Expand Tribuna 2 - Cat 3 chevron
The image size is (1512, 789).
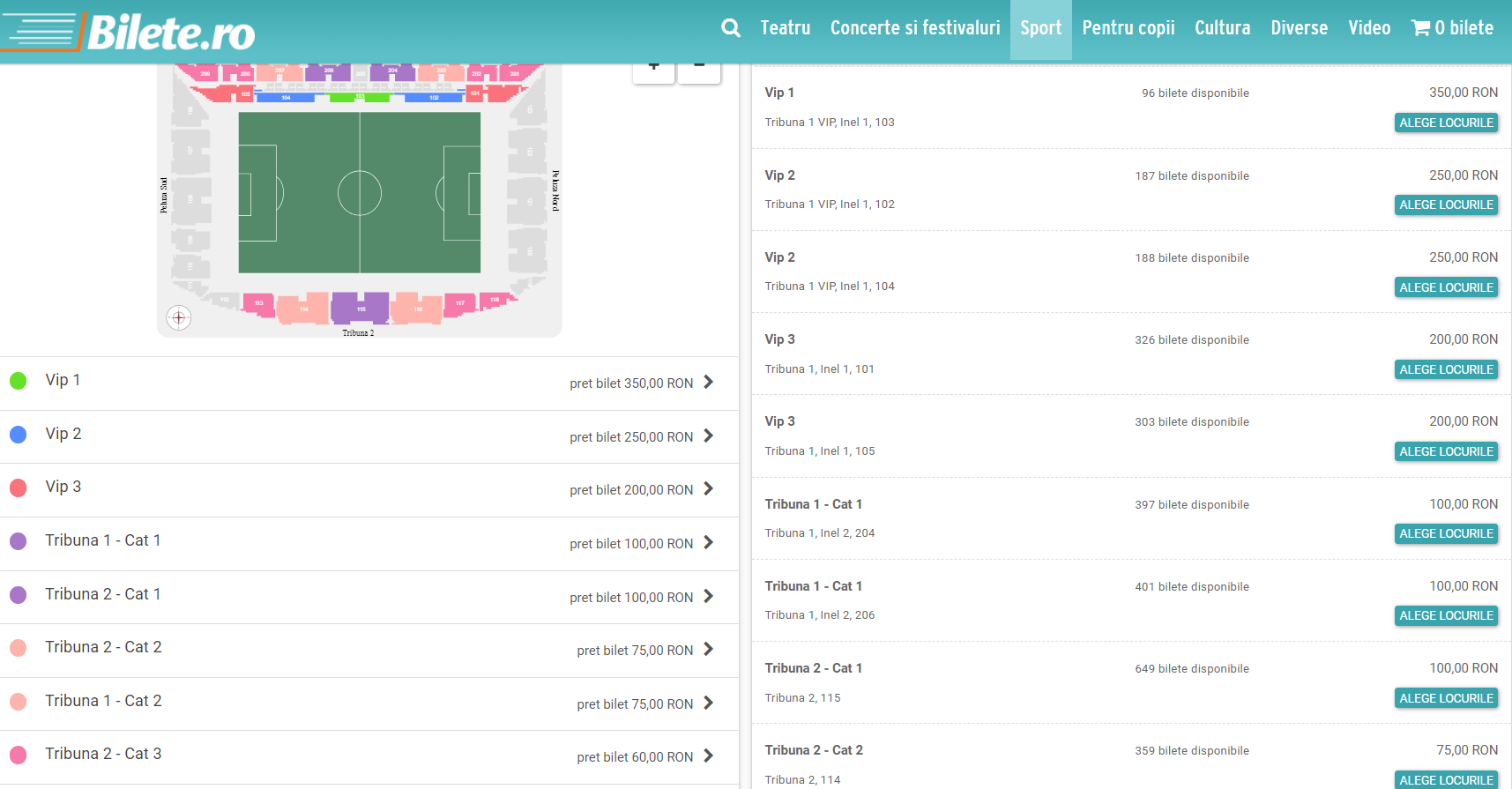(708, 756)
